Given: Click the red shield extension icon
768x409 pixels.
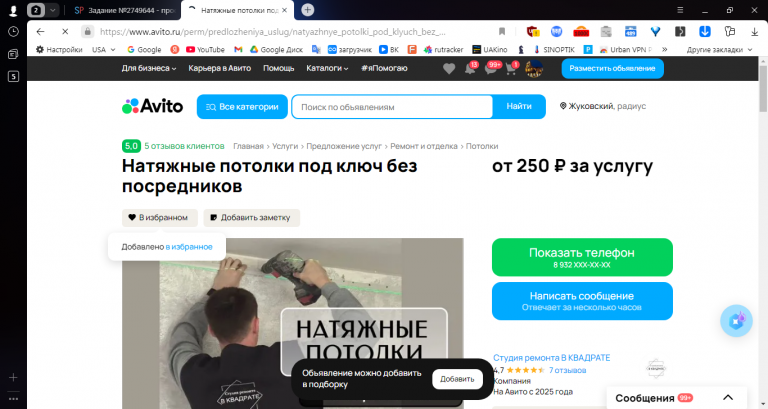Looking at the screenshot, I should 533,32.
